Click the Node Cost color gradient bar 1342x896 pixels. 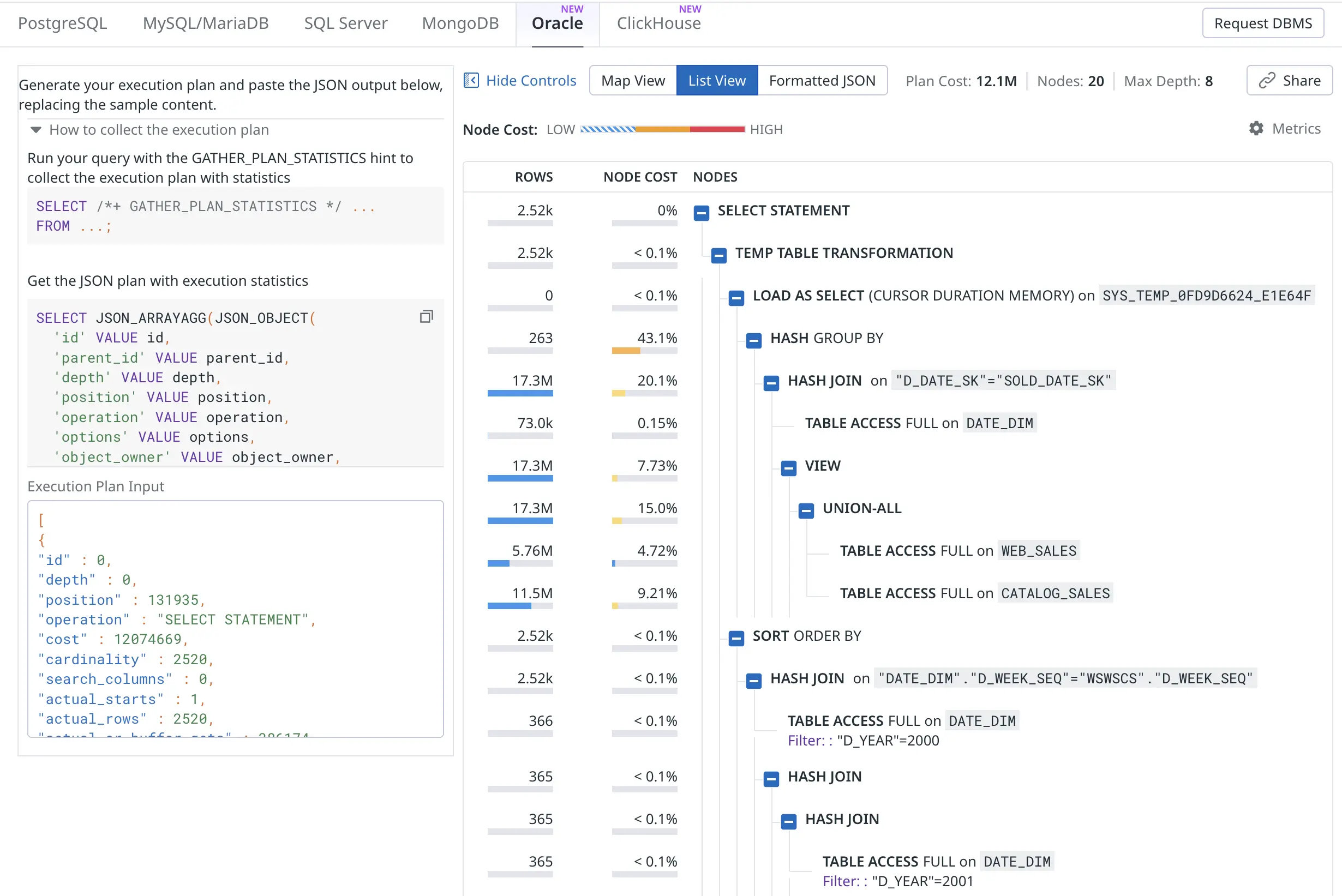(662, 130)
